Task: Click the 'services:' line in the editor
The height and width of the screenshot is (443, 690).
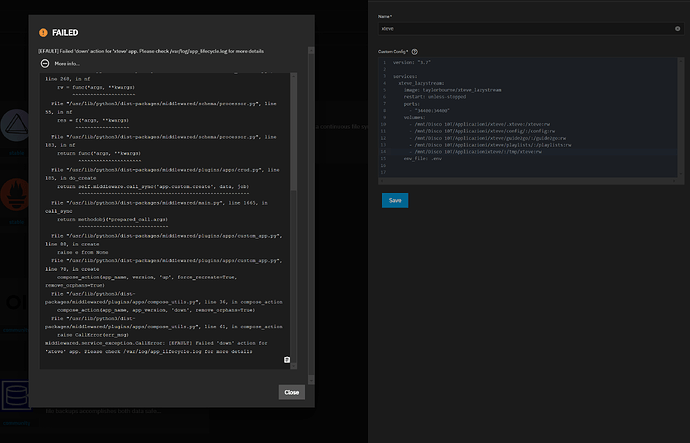Action: point(405,76)
